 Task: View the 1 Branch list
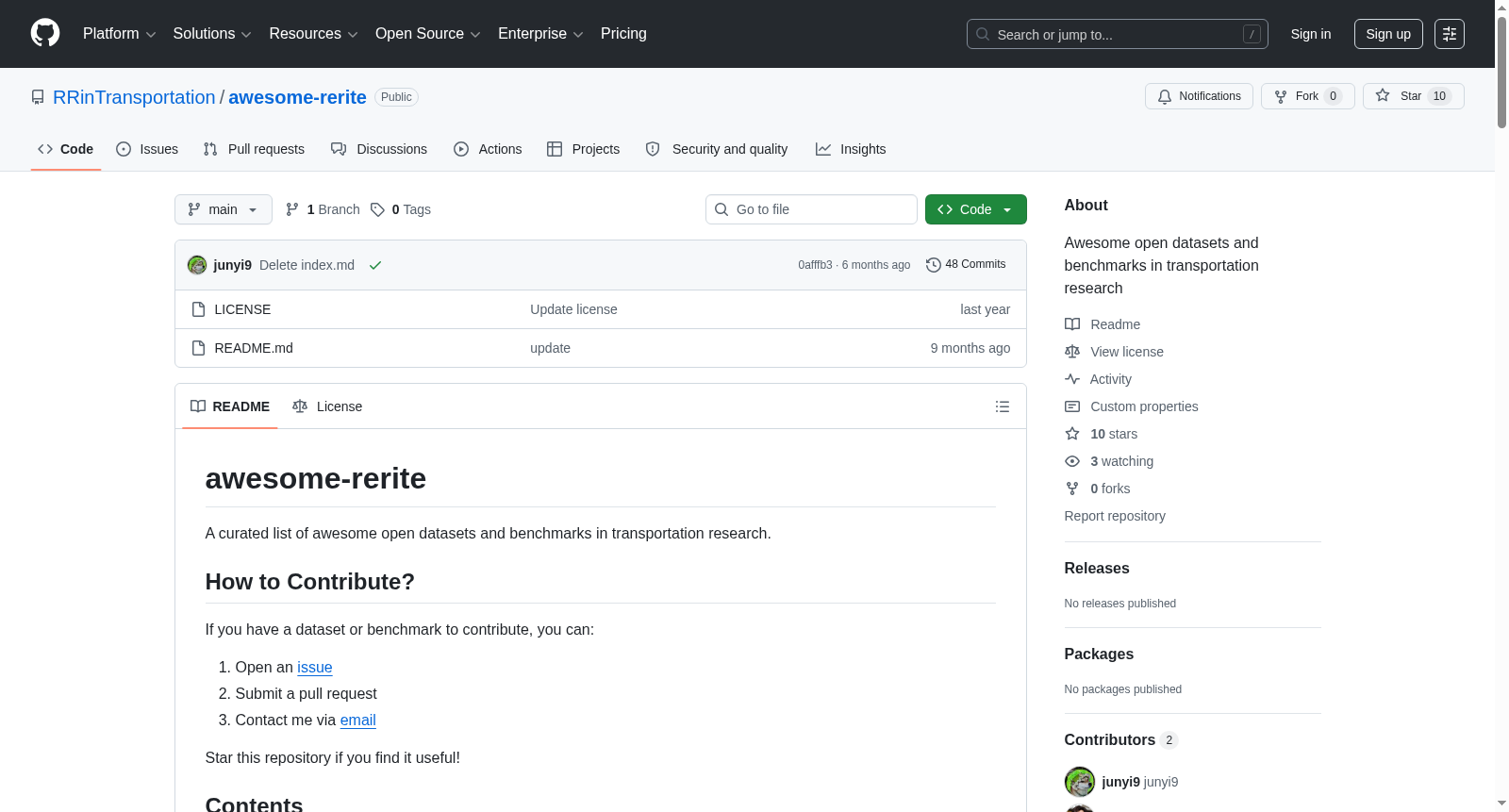(x=323, y=209)
